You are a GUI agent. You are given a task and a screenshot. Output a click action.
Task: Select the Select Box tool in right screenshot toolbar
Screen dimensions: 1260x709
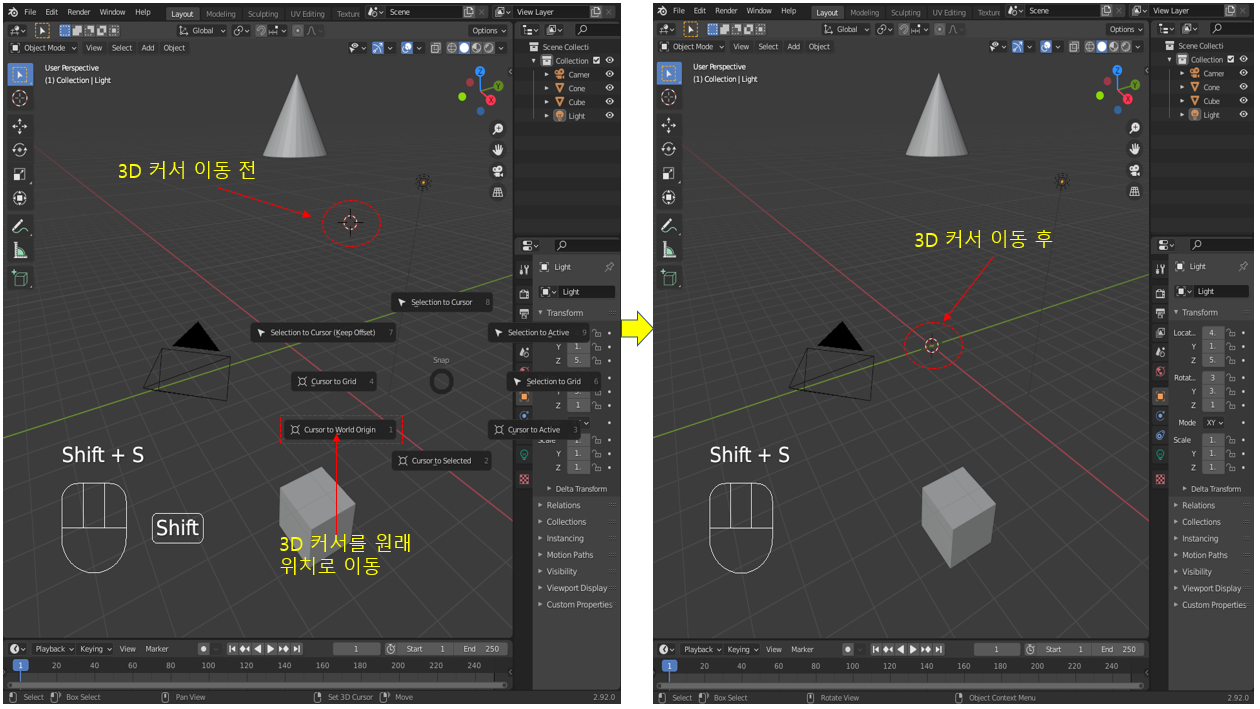668,74
